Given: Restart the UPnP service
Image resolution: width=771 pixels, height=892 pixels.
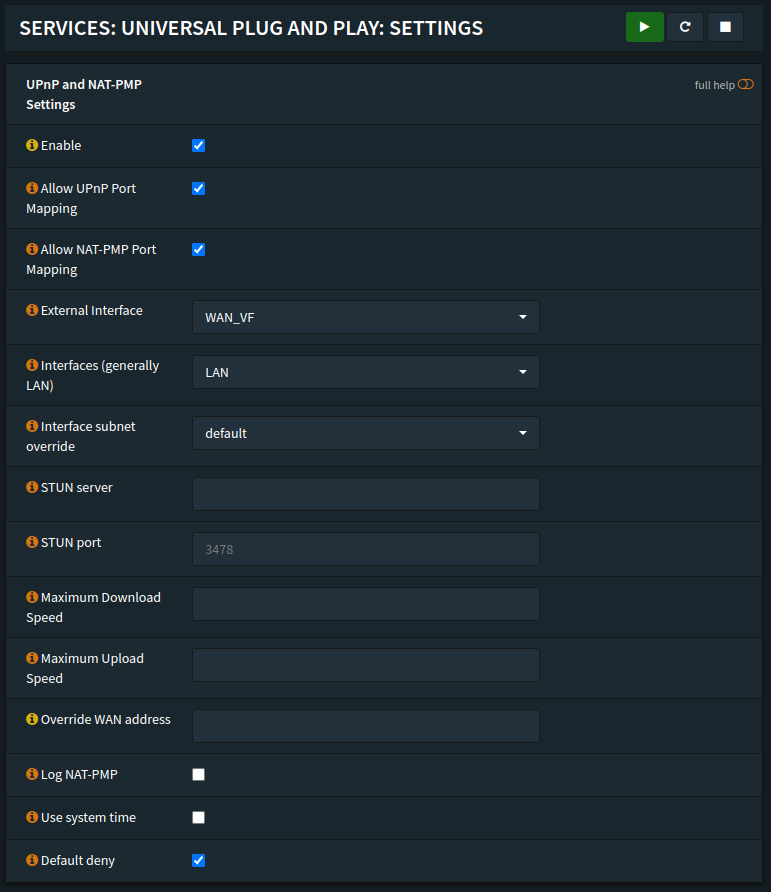Looking at the screenshot, I should pyautogui.click(x=685, y=27).
